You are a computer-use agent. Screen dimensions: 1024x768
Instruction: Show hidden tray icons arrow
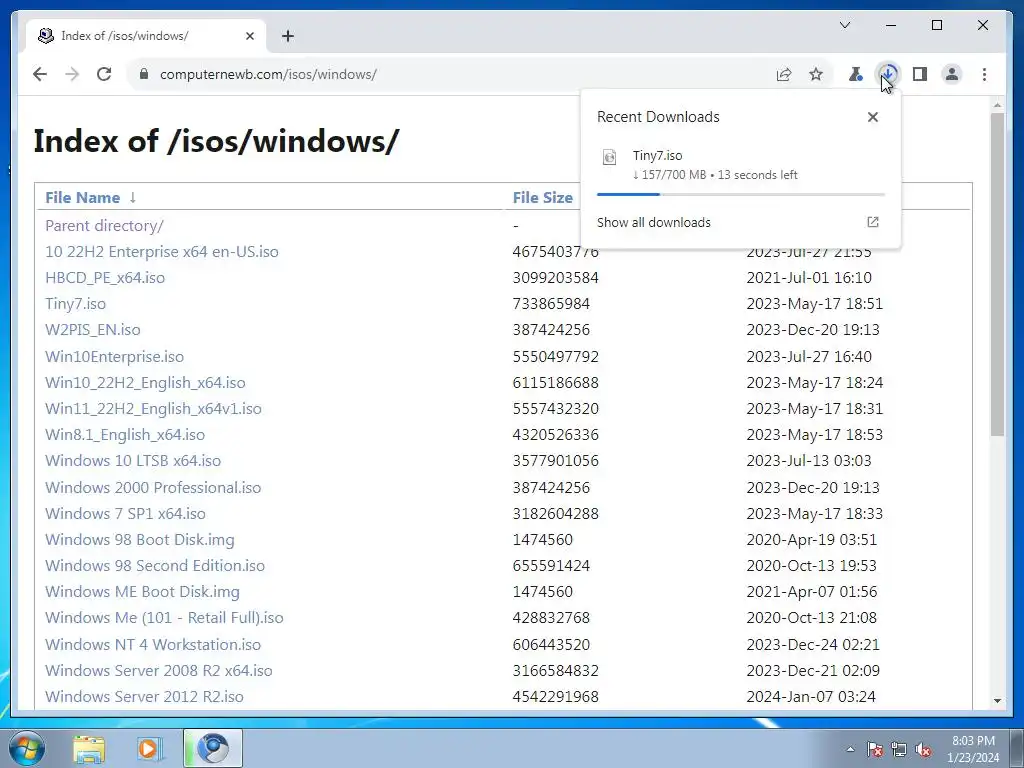[850, 750]
